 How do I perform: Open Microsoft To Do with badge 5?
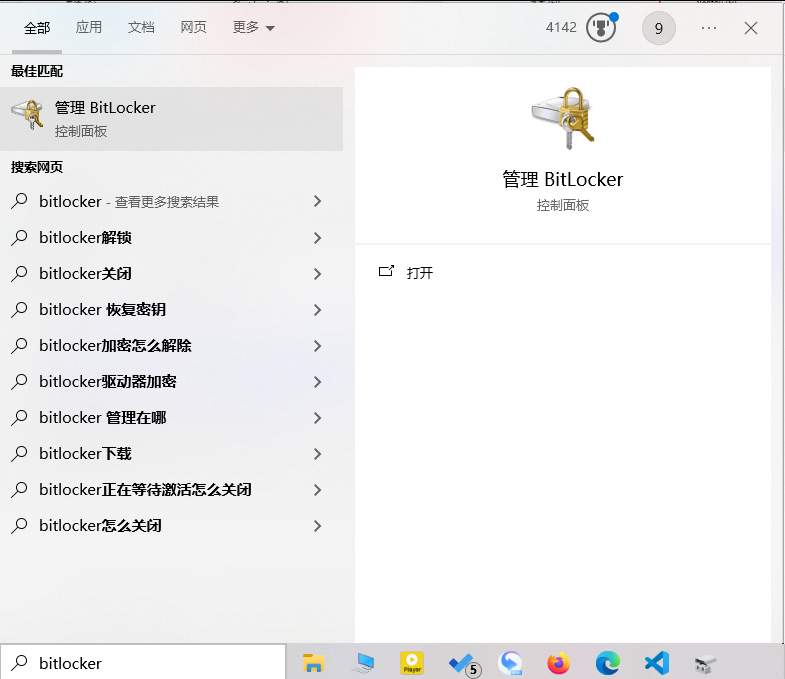click(x=464, y=664)
